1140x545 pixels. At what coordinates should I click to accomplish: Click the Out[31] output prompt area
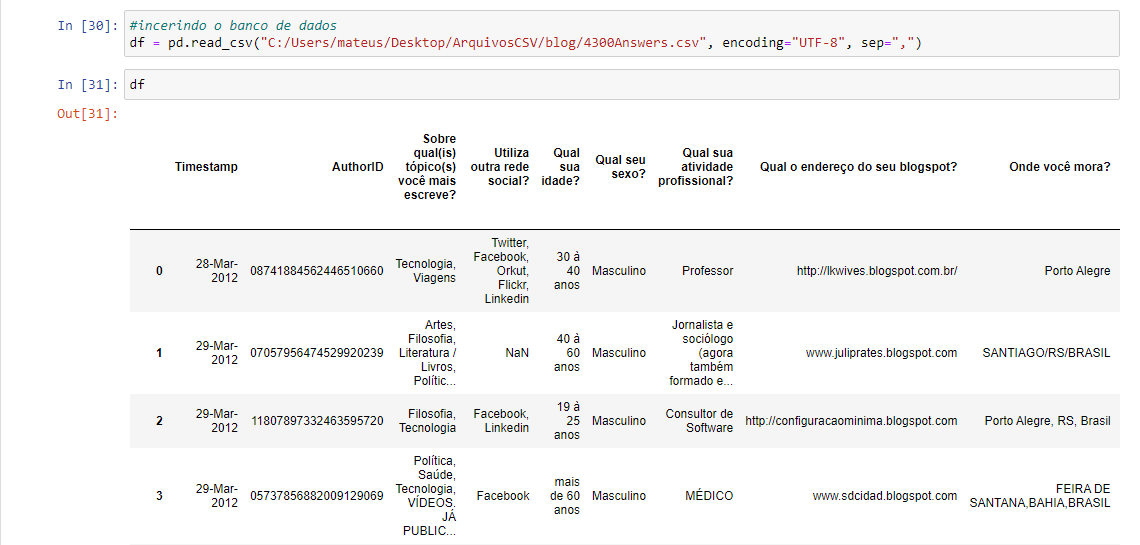point(87,113)
